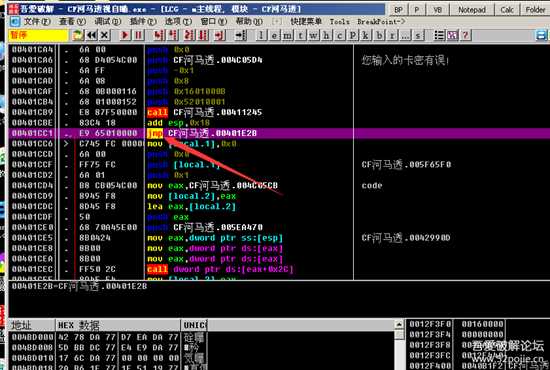Open the CPU 'c' window icon

(340, 35)
